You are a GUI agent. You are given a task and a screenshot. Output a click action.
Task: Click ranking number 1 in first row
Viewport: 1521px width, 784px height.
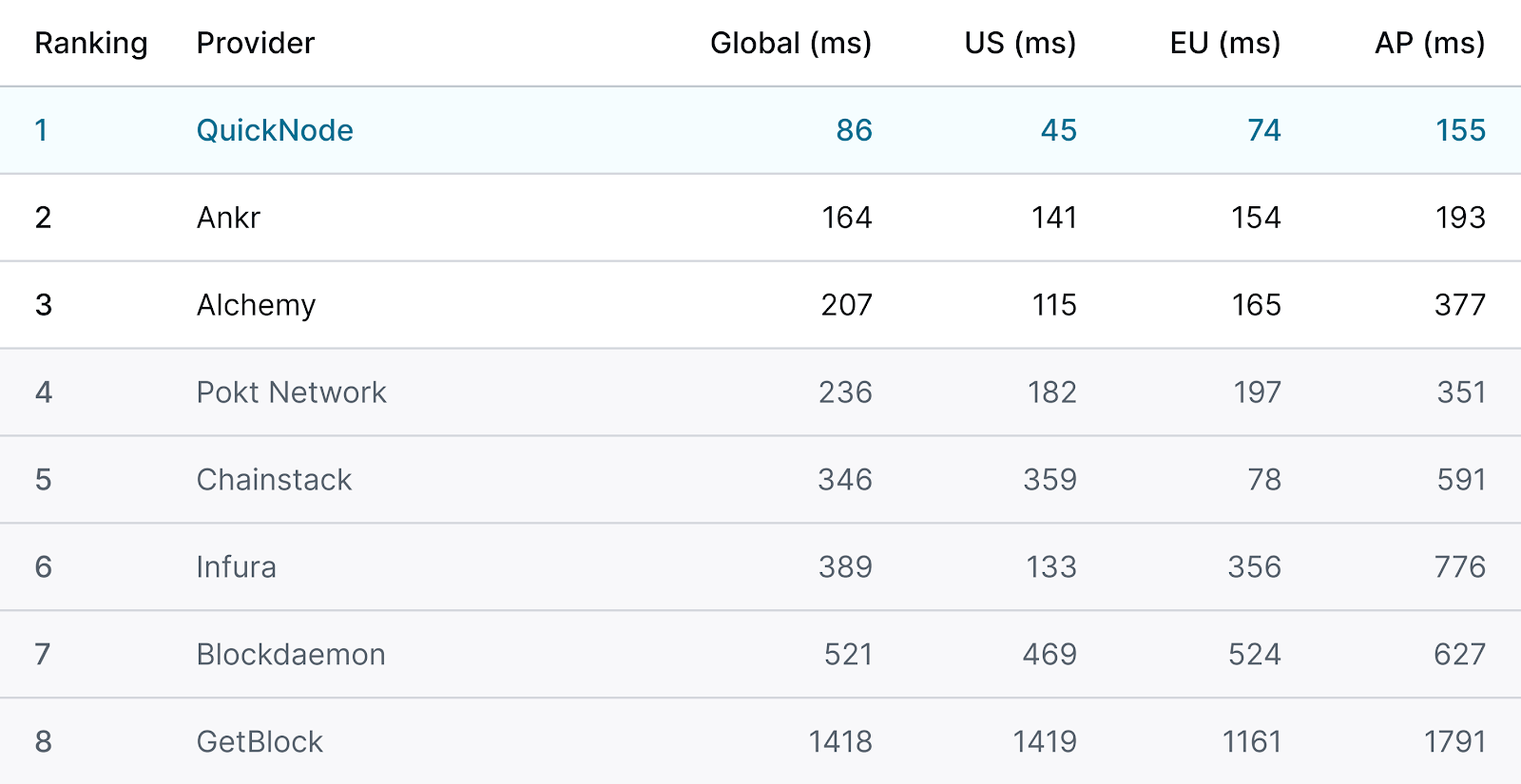pyautogui.click(x=41, y=130)
